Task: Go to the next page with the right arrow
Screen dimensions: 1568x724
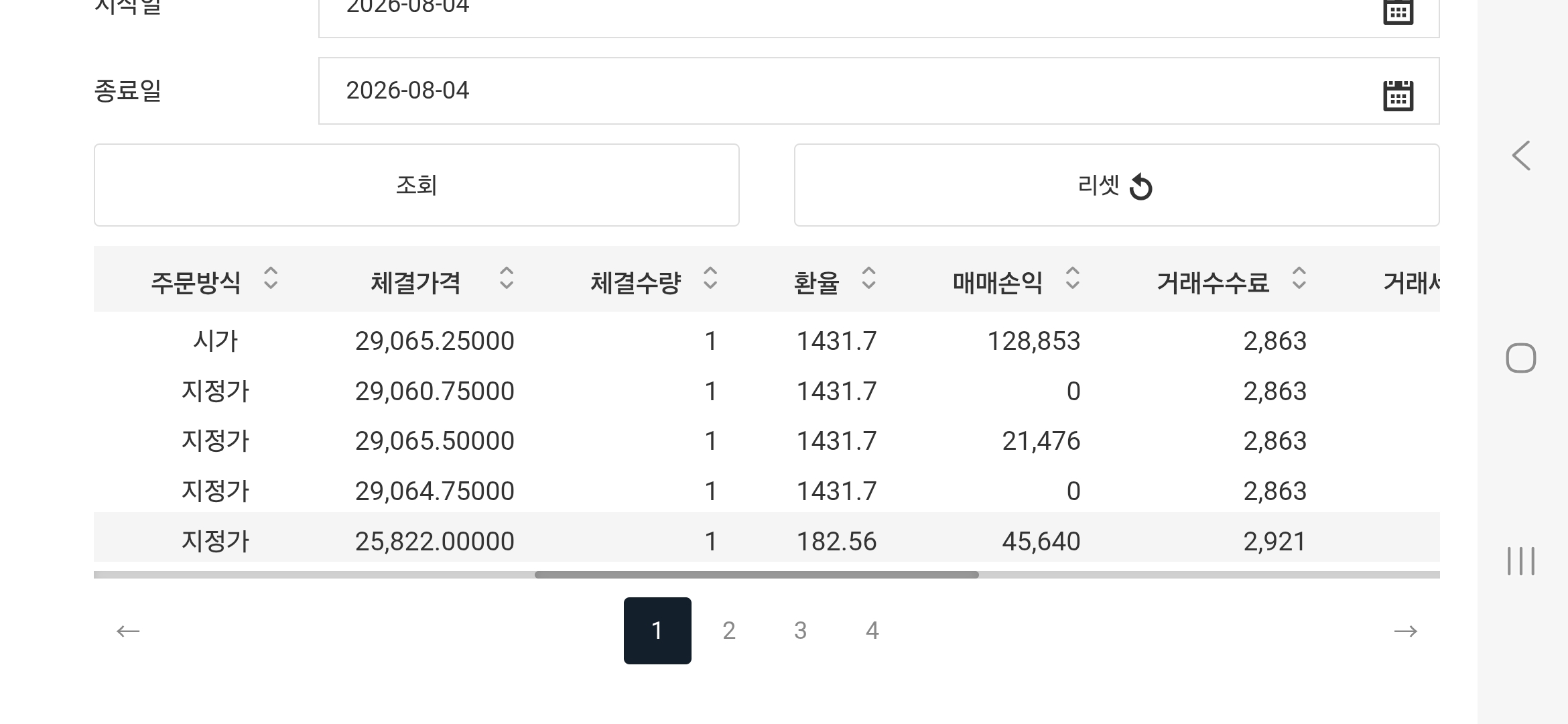Action: tap(1405, 631)
